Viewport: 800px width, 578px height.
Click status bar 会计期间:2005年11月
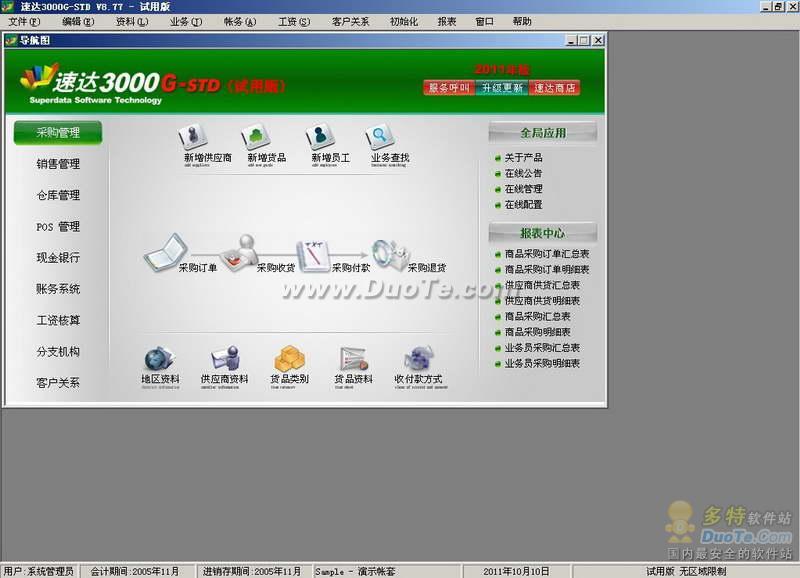click(136, 571)
